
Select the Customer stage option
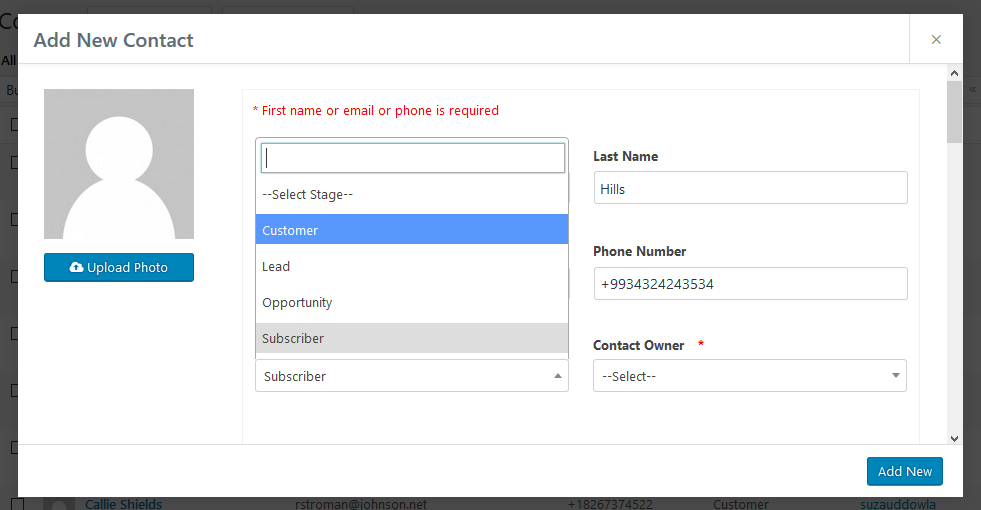click(x=412, y=230)
